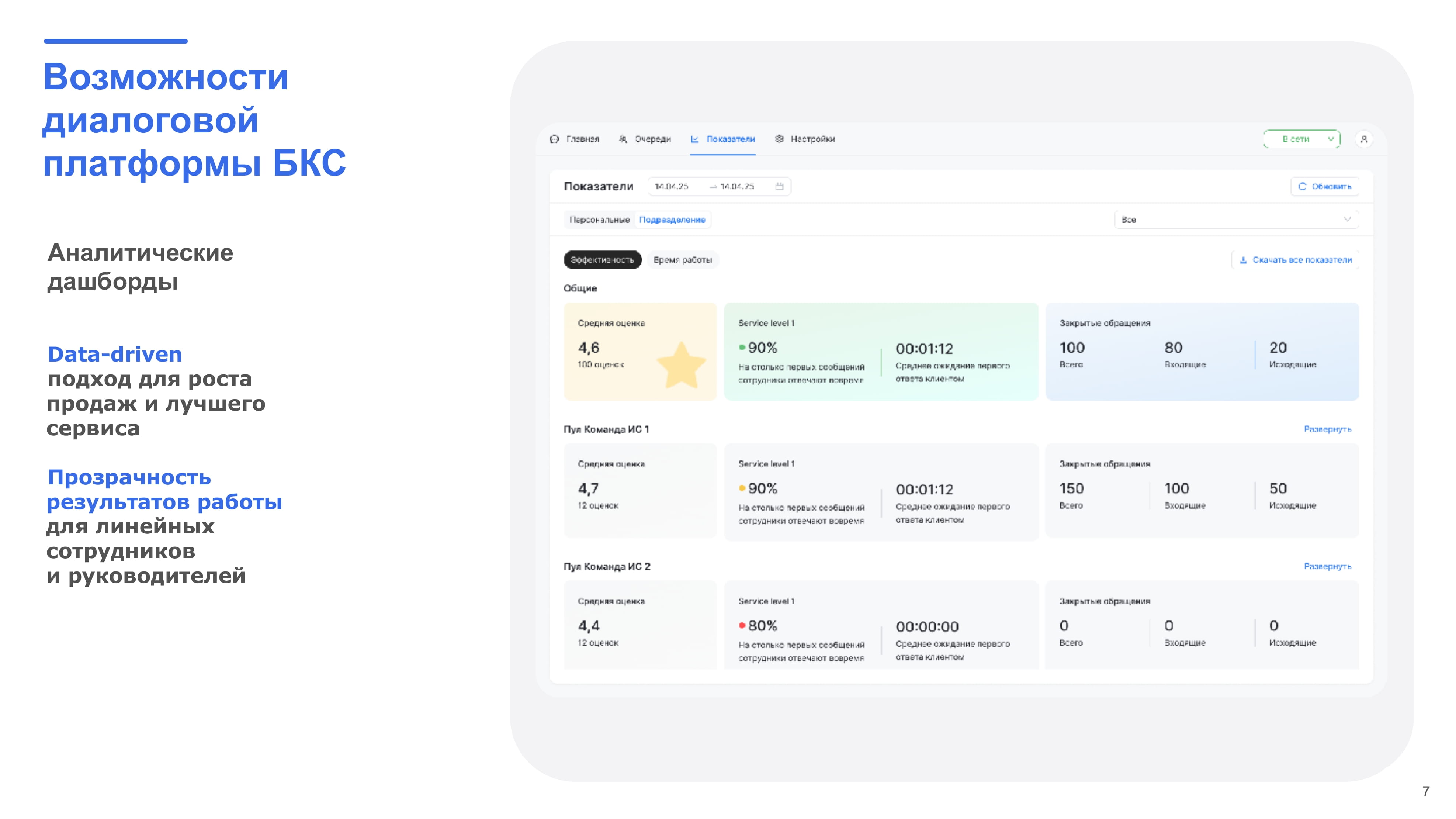The image size is (1456, 819).
Task: Click the Обновить refresh button
Action: pos(1325,186)
